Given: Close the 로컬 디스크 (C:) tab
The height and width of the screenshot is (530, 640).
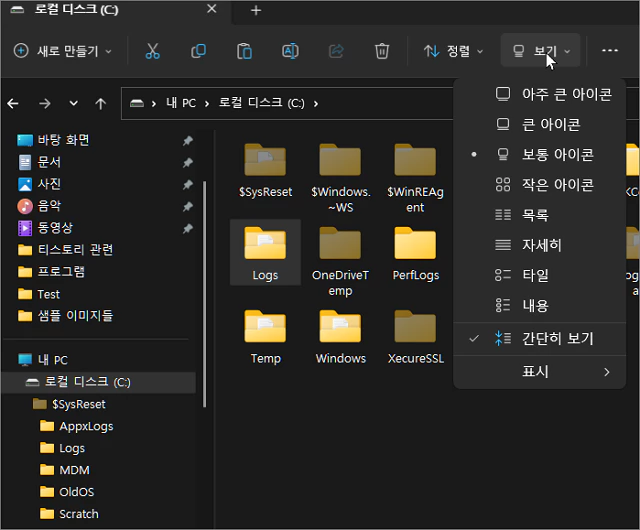Looking at the screenshot, I should coord(211,9).
